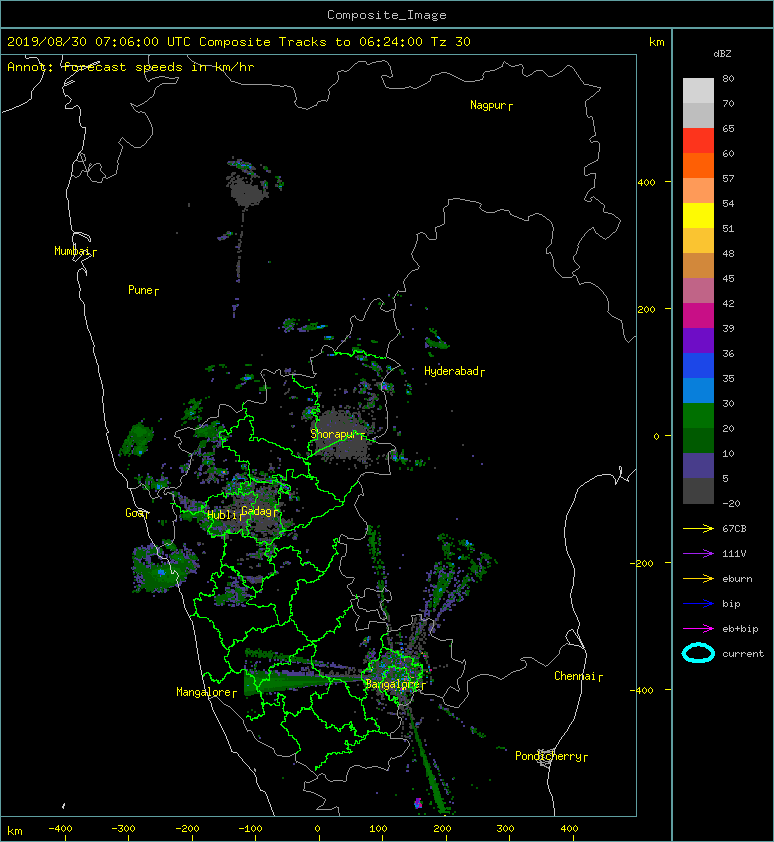Select the 30 dBZ green swatch

point(698,415)
